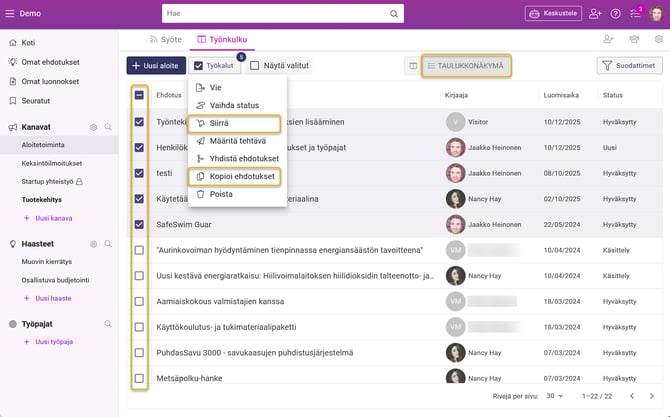Open the user profile avatar
Viewport: 670px width, 417px height.
pos(656,14)
